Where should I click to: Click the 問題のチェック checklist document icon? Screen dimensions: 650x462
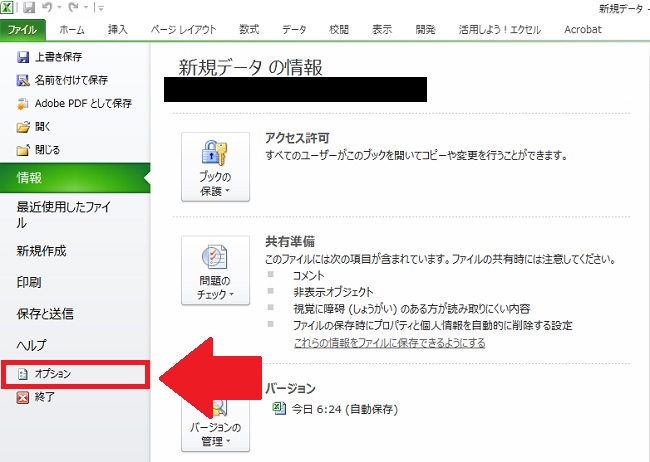coord(214,257)
